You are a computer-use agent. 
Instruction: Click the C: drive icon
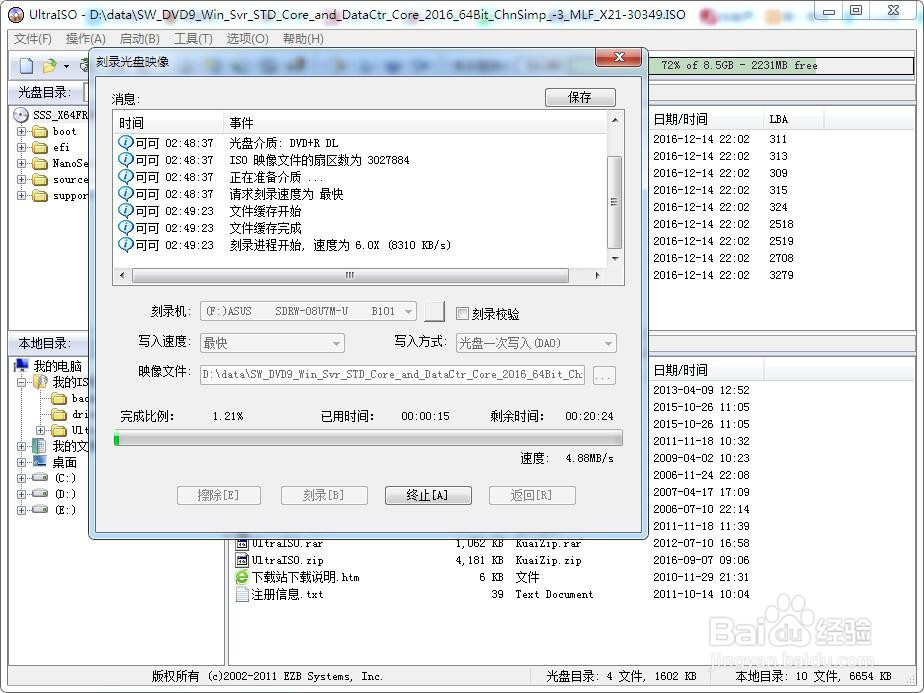pyautogui.click(x=39, y=477)
